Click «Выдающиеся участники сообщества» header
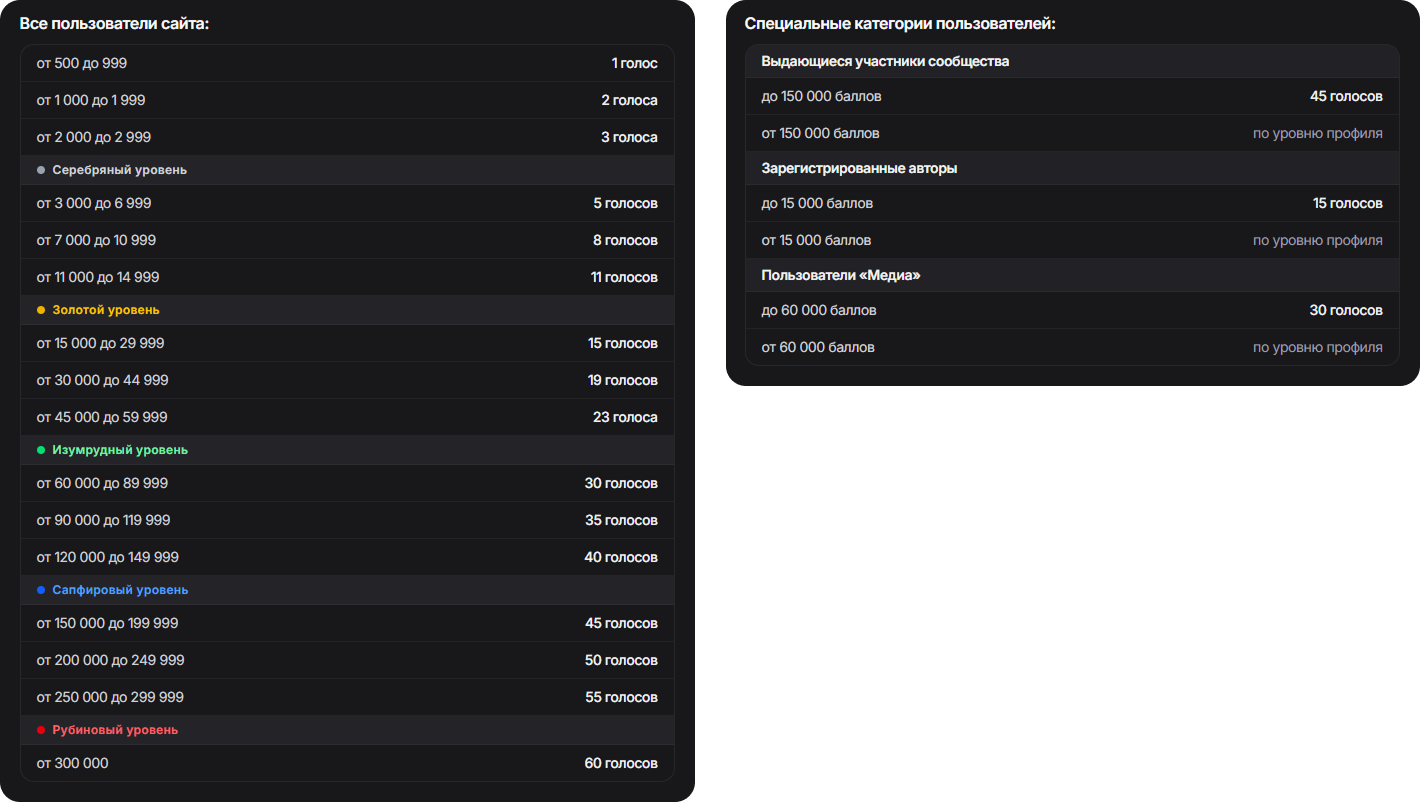1420x802 pixels. (x=885, y=61)
